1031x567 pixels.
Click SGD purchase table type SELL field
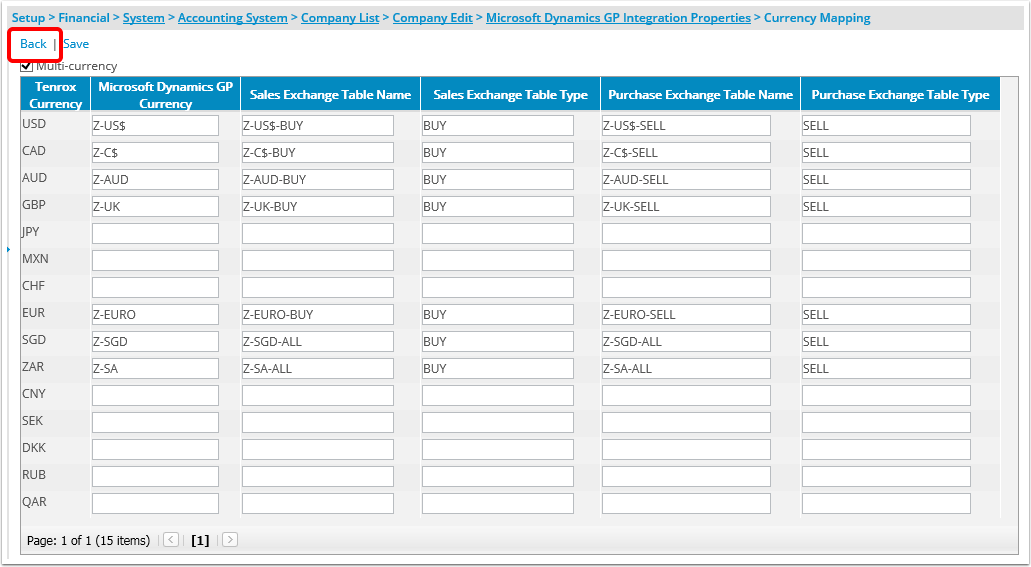coord(886,341)
